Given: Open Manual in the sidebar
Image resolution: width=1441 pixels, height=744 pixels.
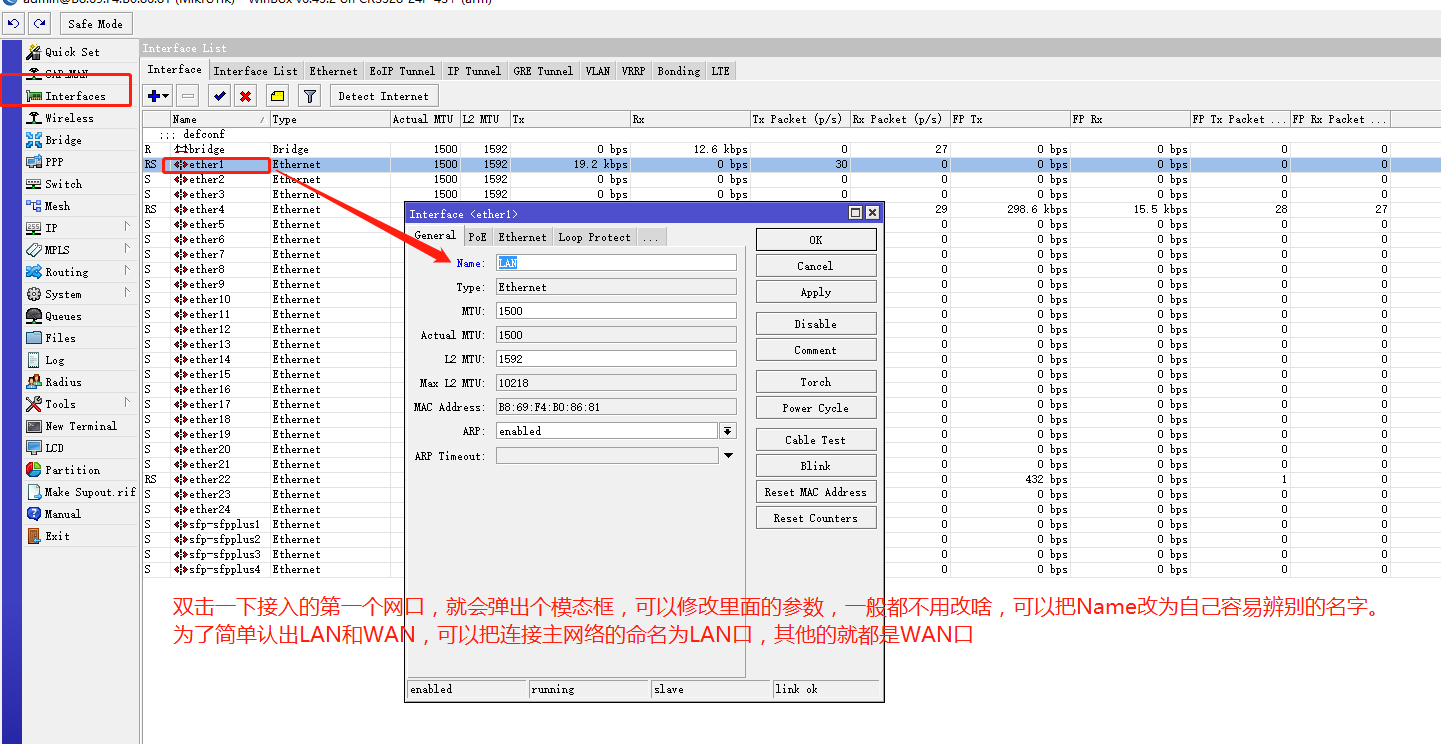Looking at the screenshot, I should (x=62, y=514).
